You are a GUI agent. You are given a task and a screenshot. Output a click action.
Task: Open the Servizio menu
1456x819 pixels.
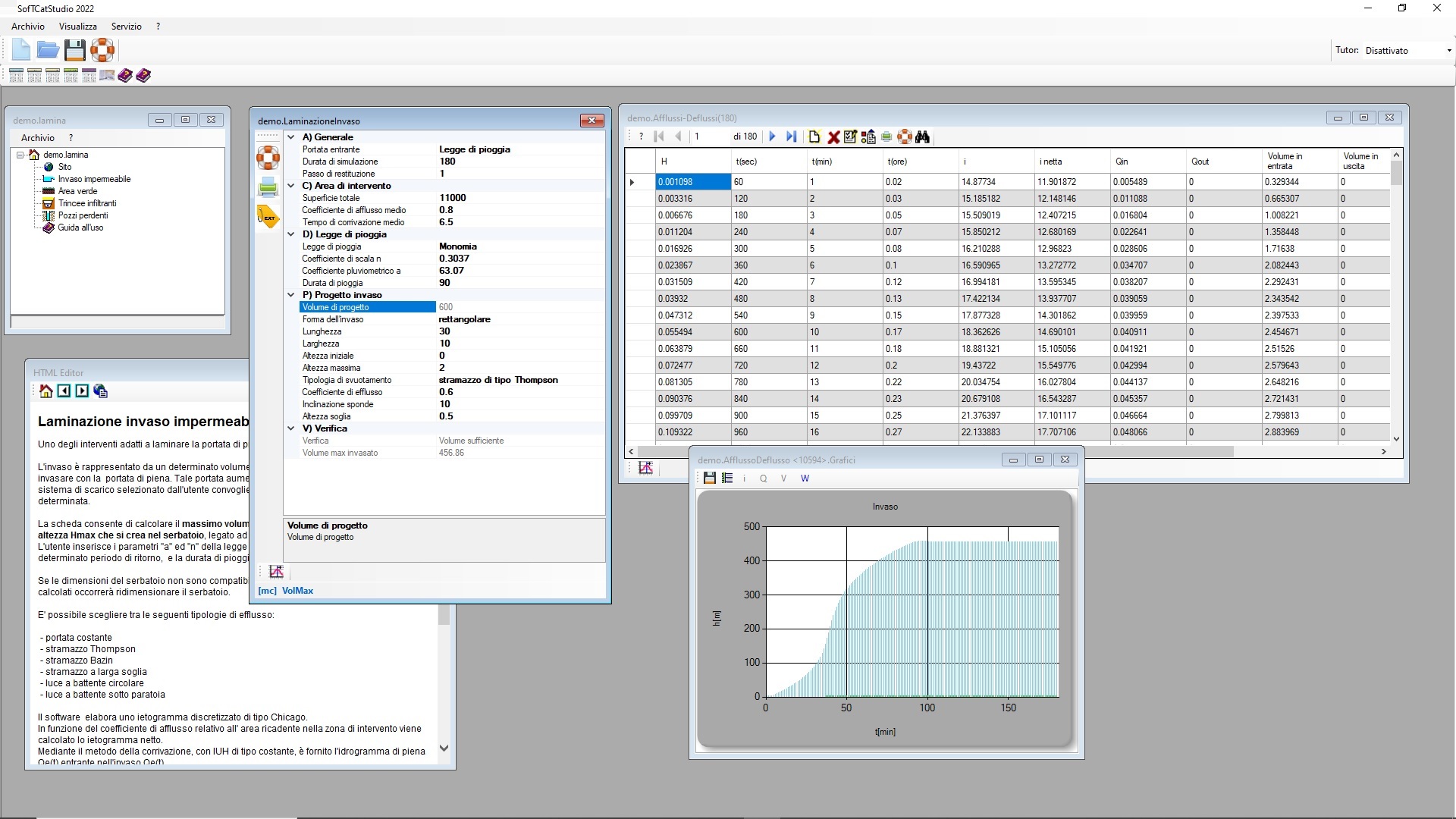click(x=127, y=27)
